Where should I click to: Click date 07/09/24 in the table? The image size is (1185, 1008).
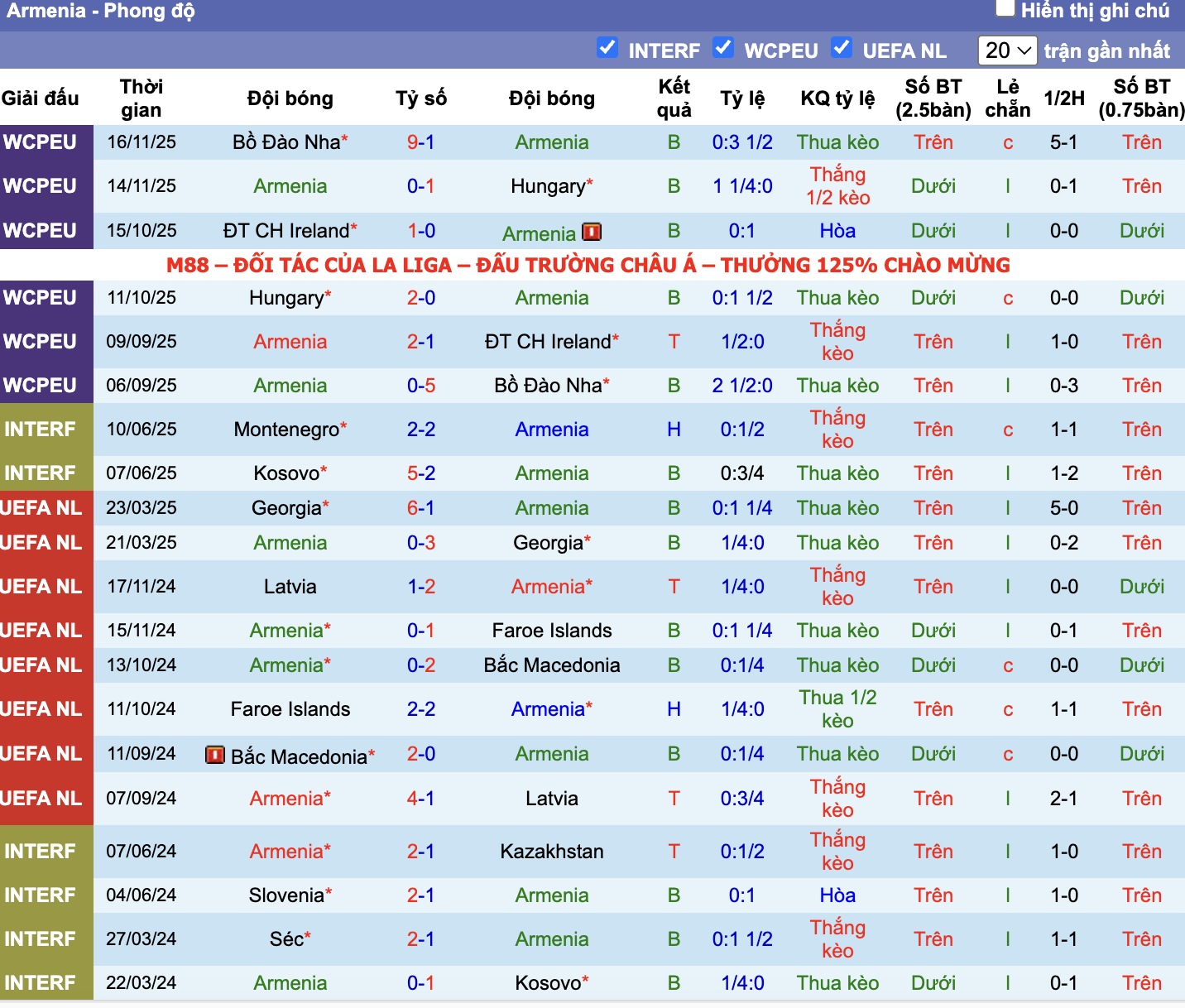[141, 799]
